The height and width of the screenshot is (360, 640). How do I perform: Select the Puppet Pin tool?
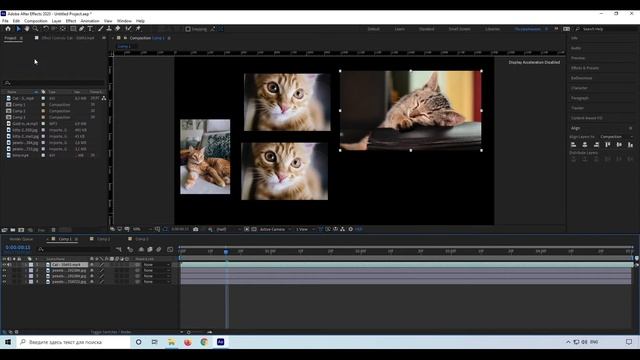(x=138, y=29)
